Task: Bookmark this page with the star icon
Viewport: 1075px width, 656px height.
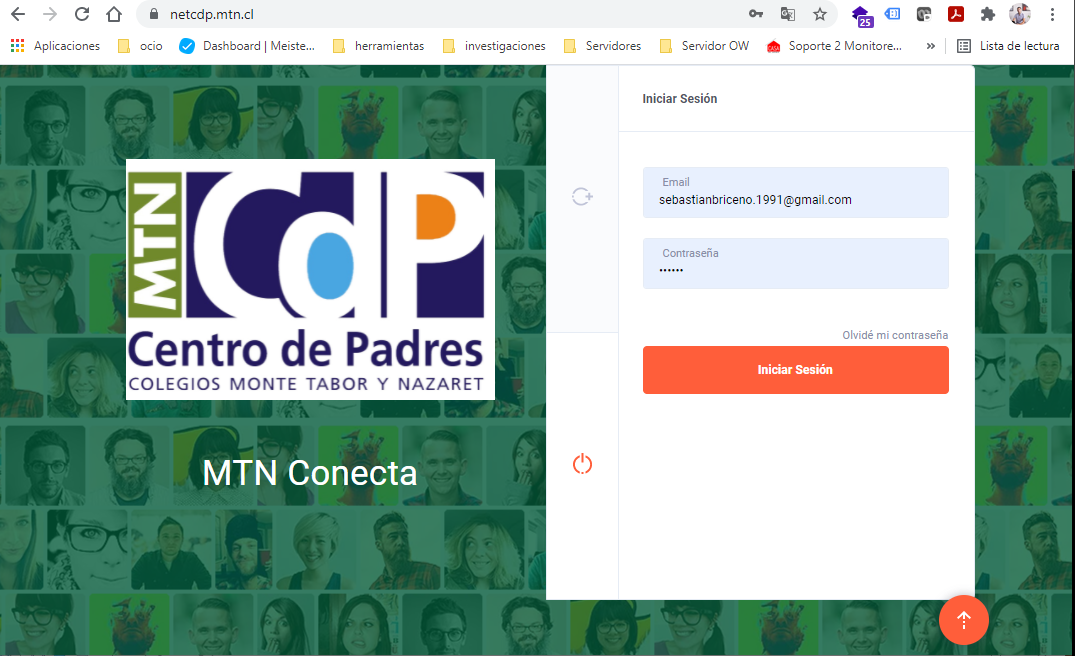Action: pos(820,14)
